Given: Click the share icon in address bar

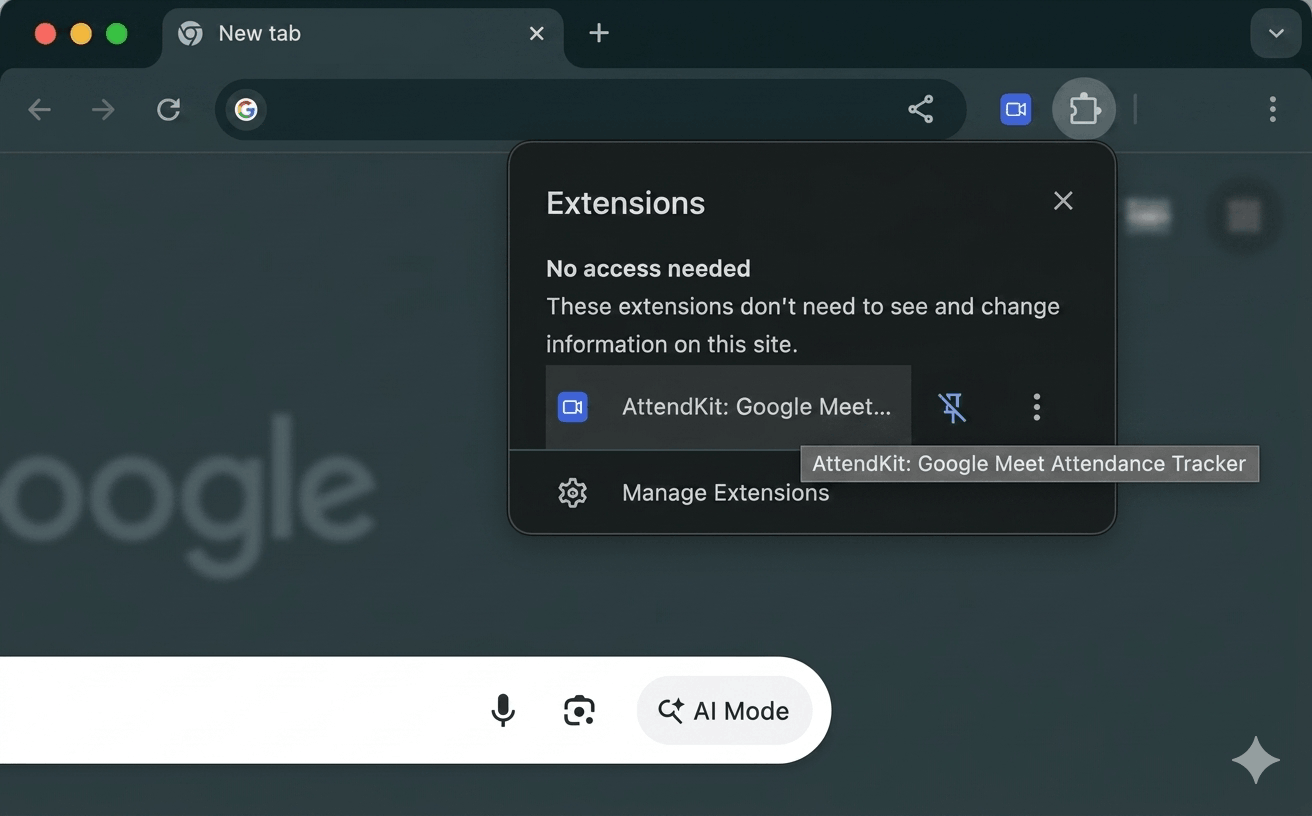Looking at the screenshot, I should click(921, 109).
